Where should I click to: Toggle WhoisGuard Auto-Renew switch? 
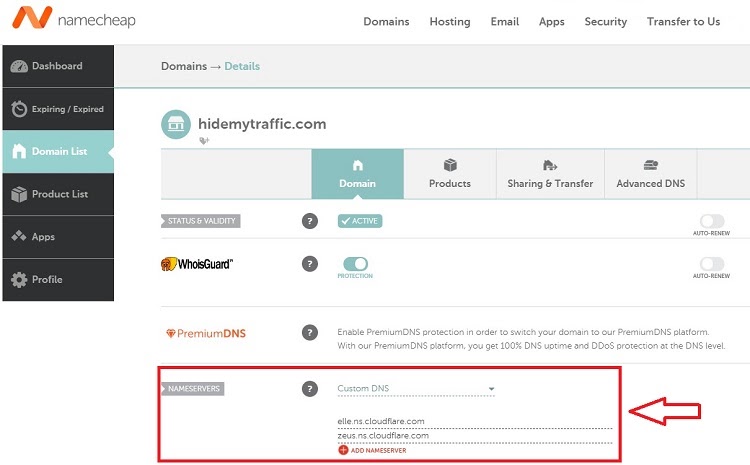point(712,264)
